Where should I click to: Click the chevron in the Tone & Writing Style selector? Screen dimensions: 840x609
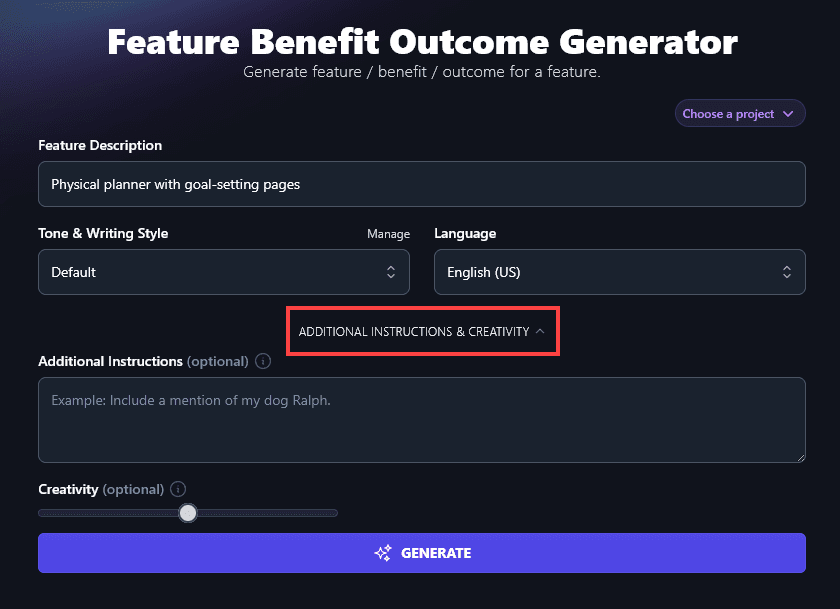pyautogui.click(x=393, y=271)
